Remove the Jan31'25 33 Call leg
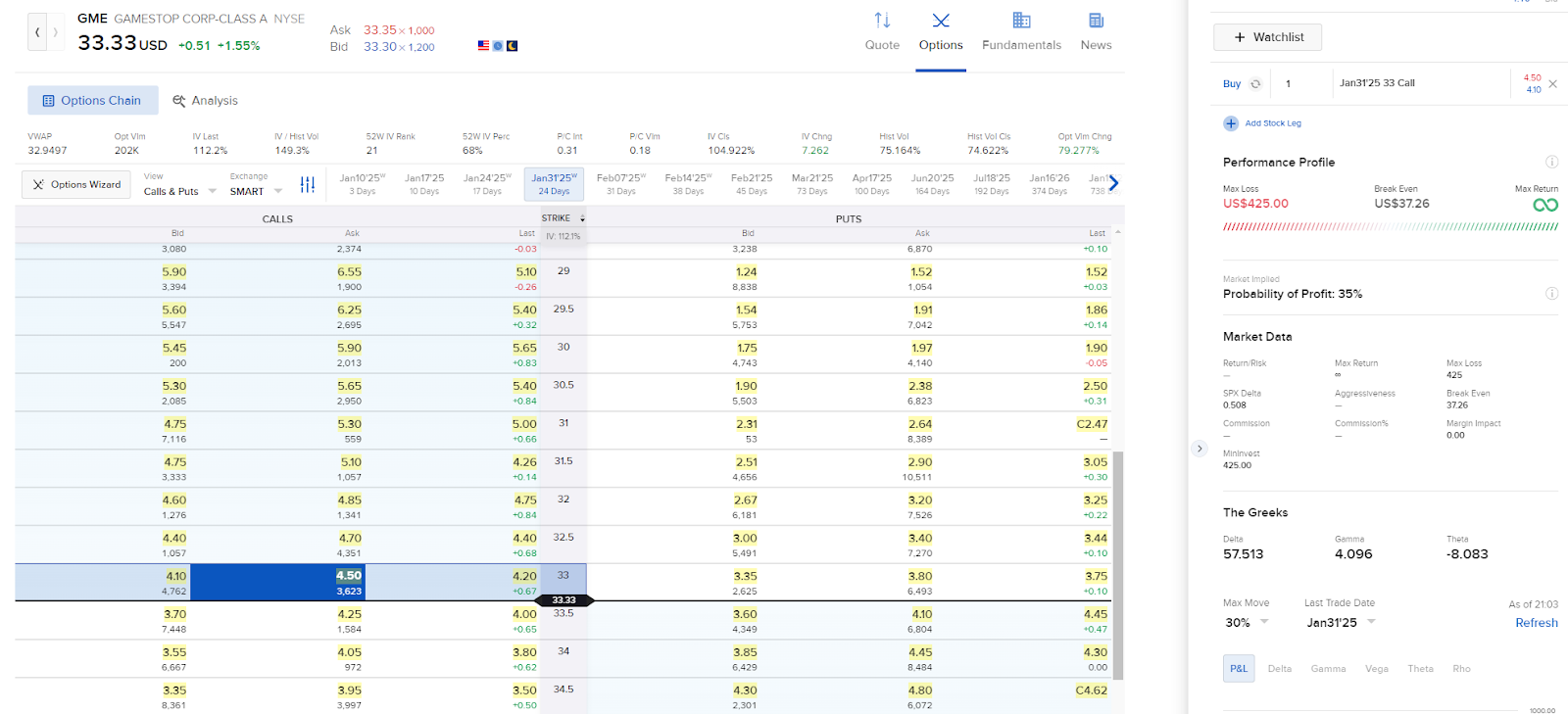 pyautogui.click(x=1552, y=84)
